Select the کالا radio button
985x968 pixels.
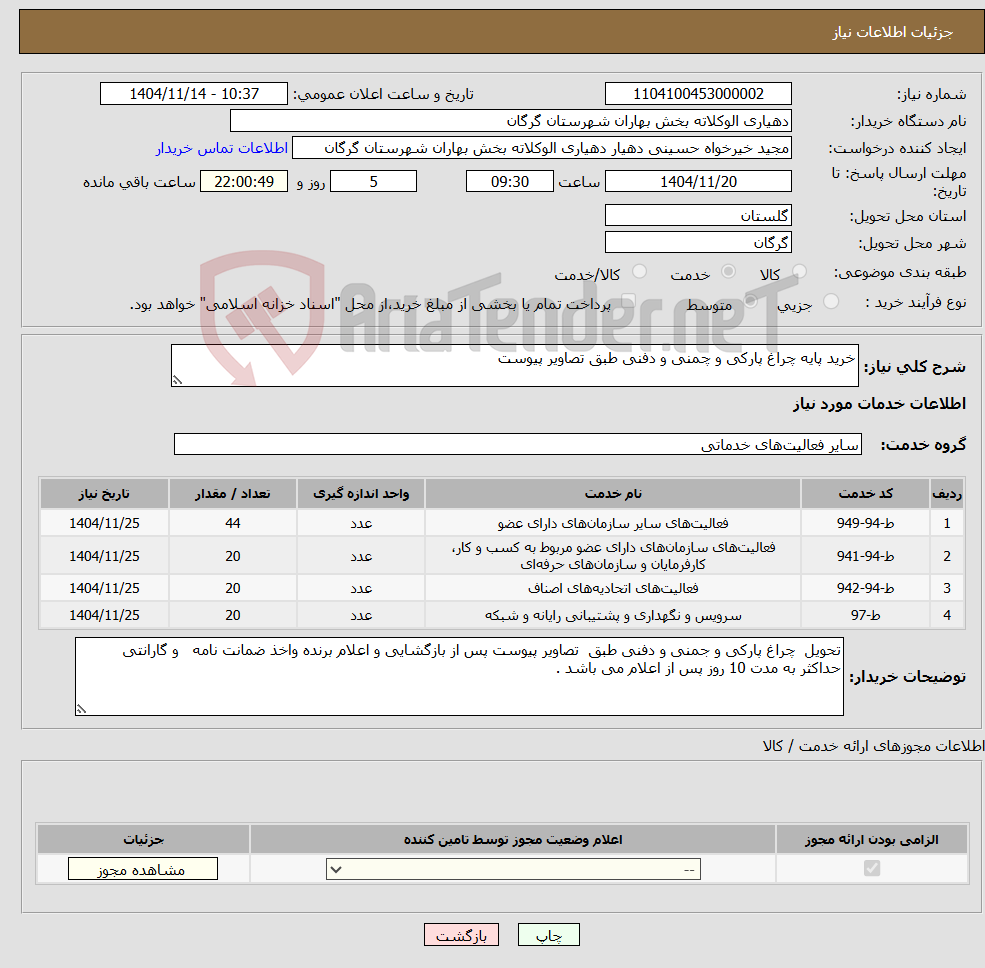point(799,271)
